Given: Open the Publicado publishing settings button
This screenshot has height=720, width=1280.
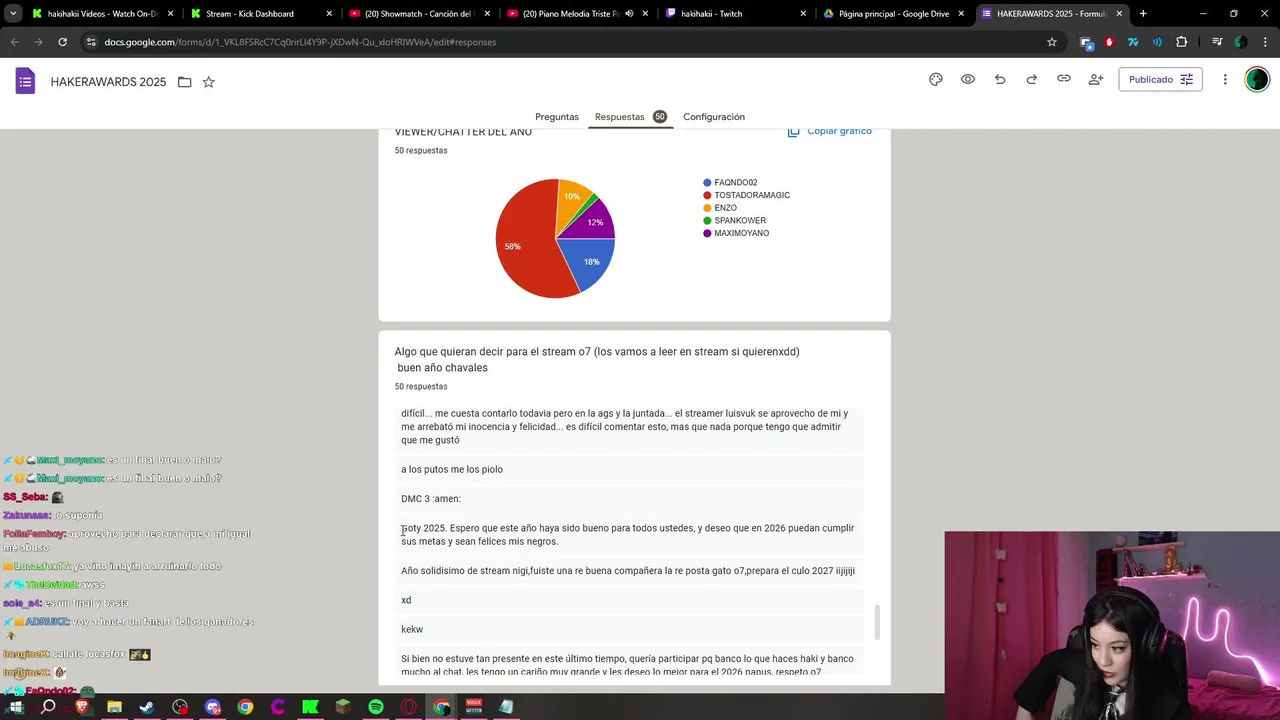Looking at the screenshot, I should click(x=1160, y=79).
